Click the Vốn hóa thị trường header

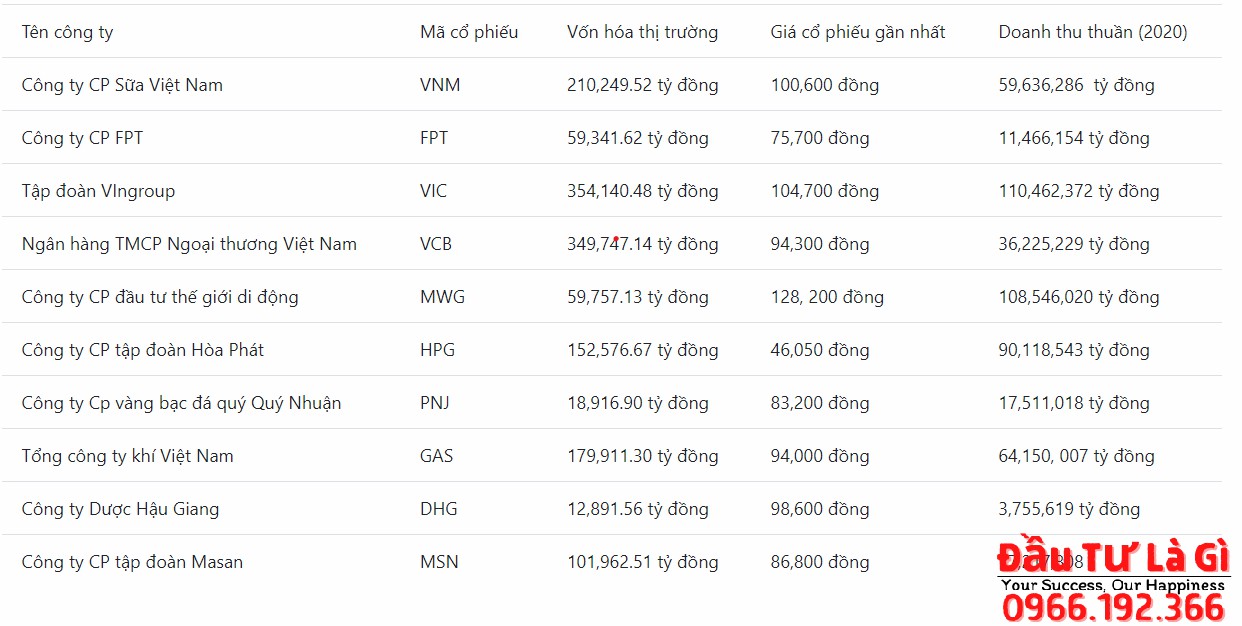click(642, 32)
